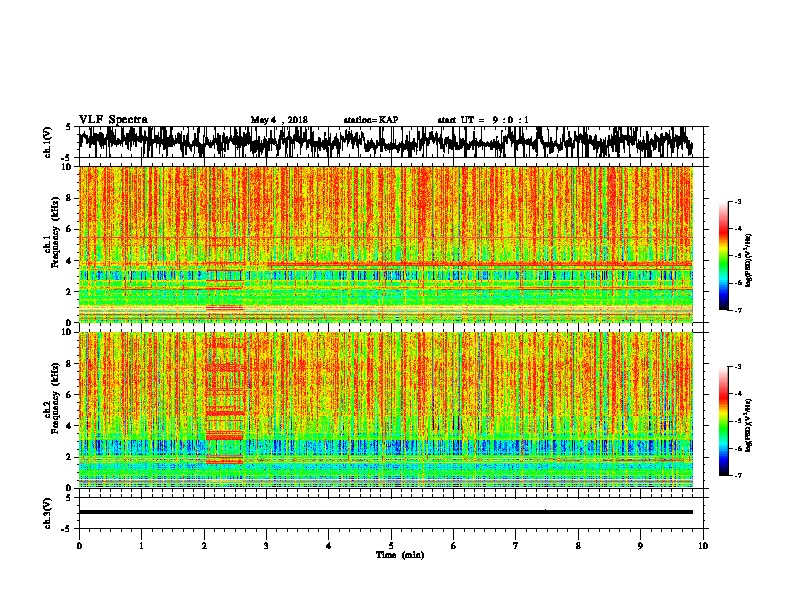The image size is (792, 612).
Task: Click time axis tick label "10"
Action: point(703,546)
